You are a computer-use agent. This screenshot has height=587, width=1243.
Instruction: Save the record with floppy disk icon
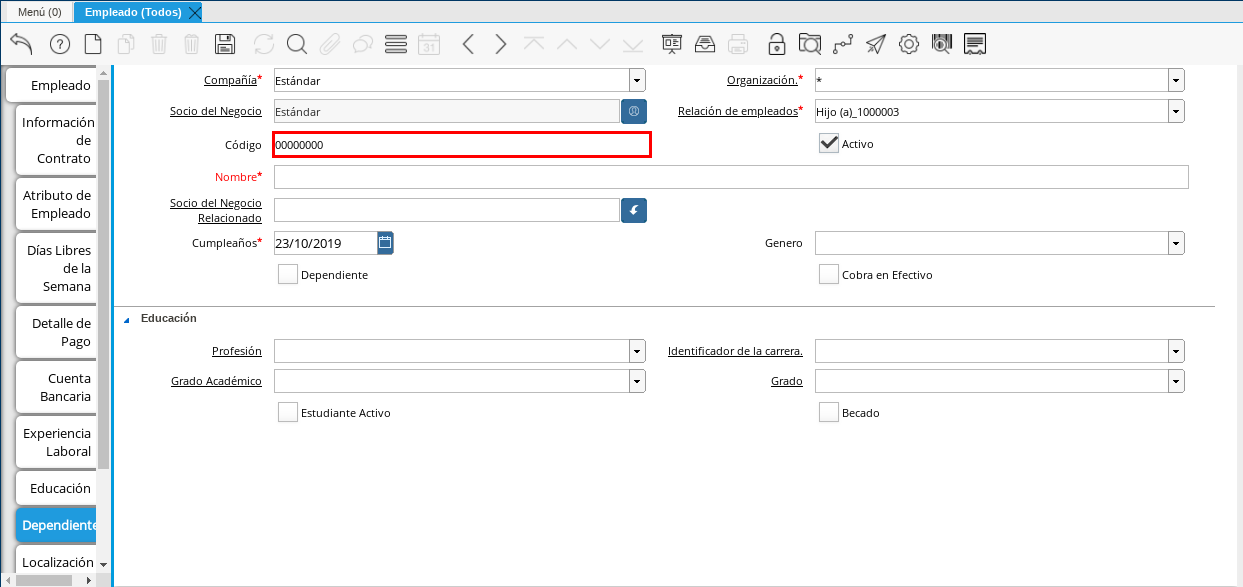[x=225, y=44]
